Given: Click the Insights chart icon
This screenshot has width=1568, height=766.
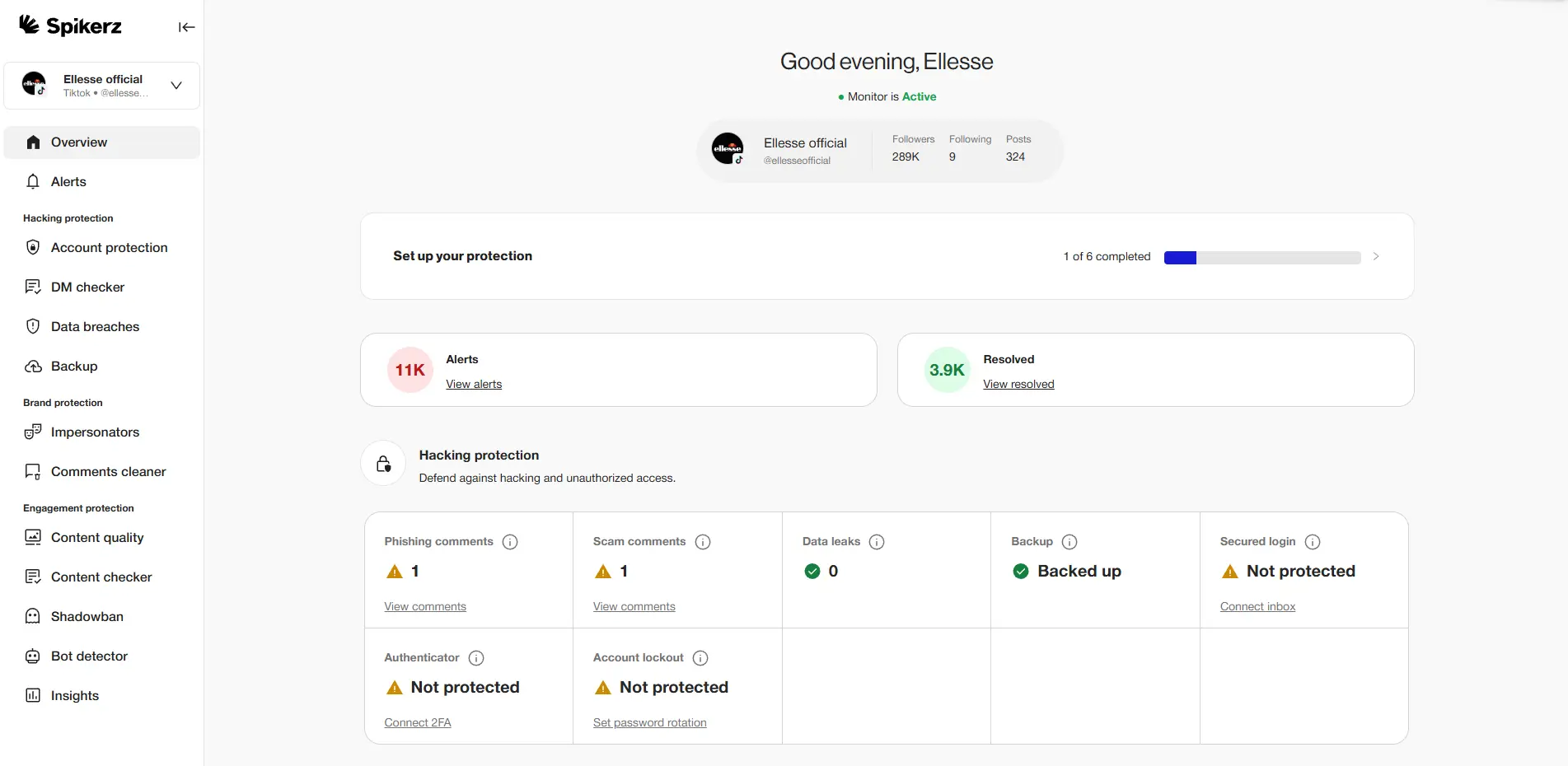Looking at the screenshot, I should point(33,696).
